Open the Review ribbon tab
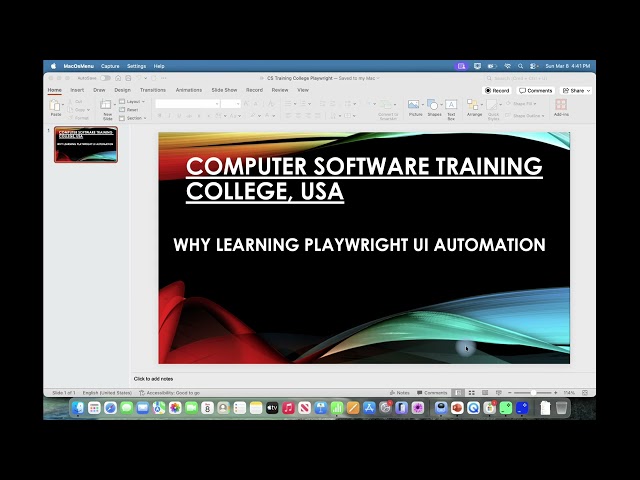 tap(280, 90)
